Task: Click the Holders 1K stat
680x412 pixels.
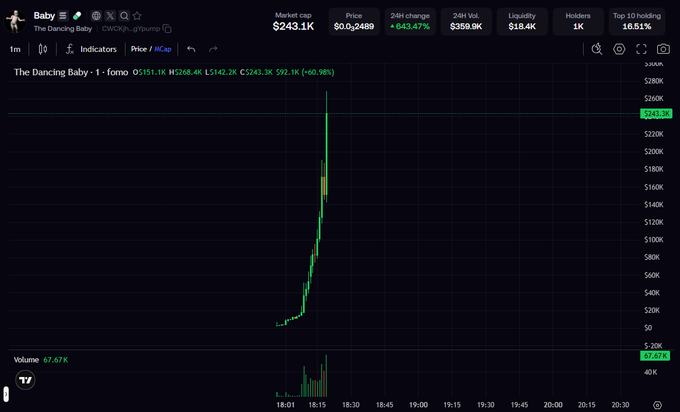Action: tap(578, 21)
